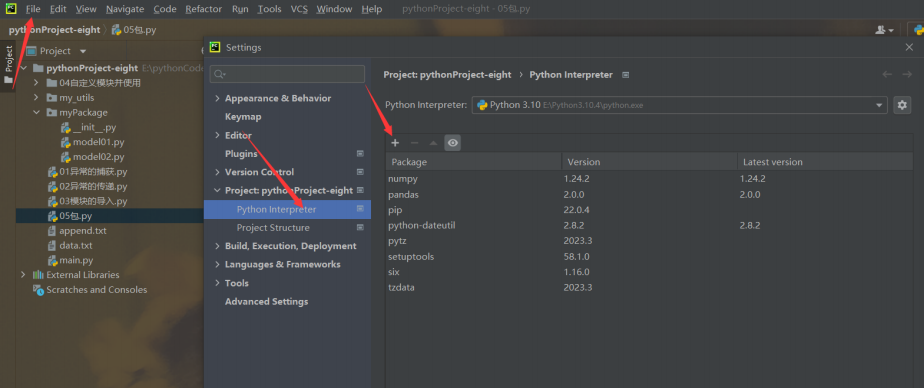Collapse the pythonProject-eight root folder

24,68
